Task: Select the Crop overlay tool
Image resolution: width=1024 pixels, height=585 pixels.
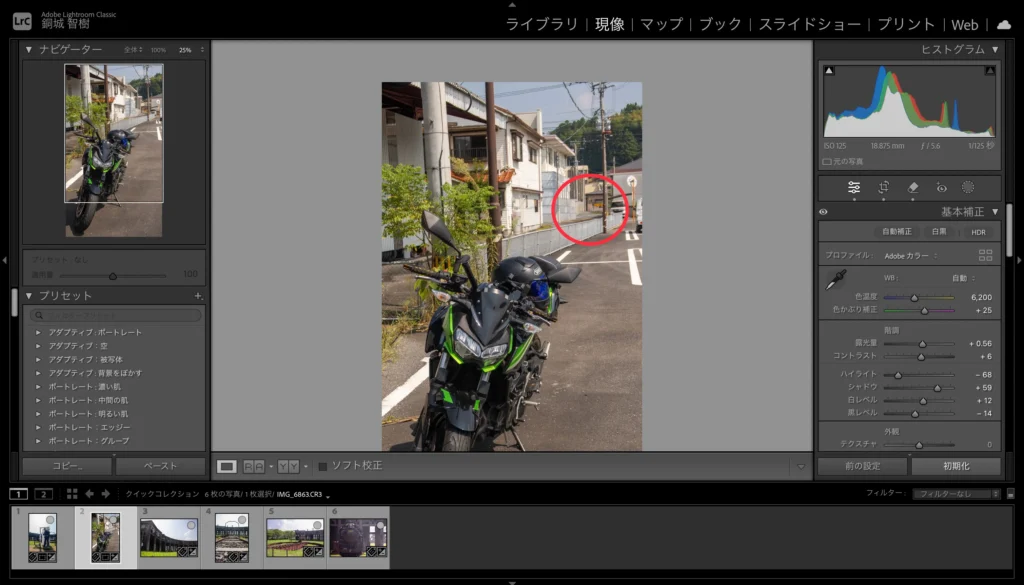Action: 883,187
